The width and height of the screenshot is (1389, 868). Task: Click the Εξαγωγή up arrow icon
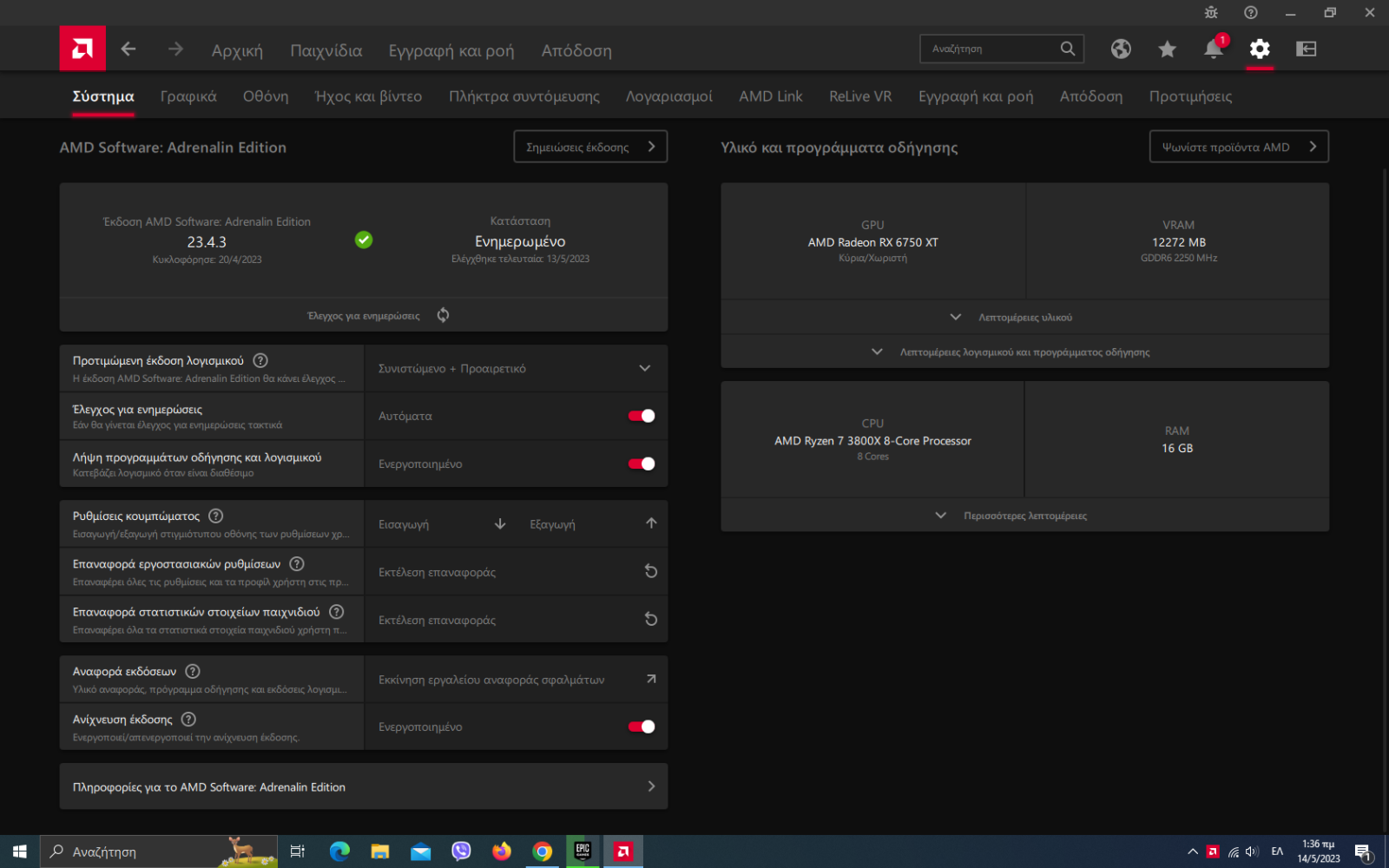[651, 523]
